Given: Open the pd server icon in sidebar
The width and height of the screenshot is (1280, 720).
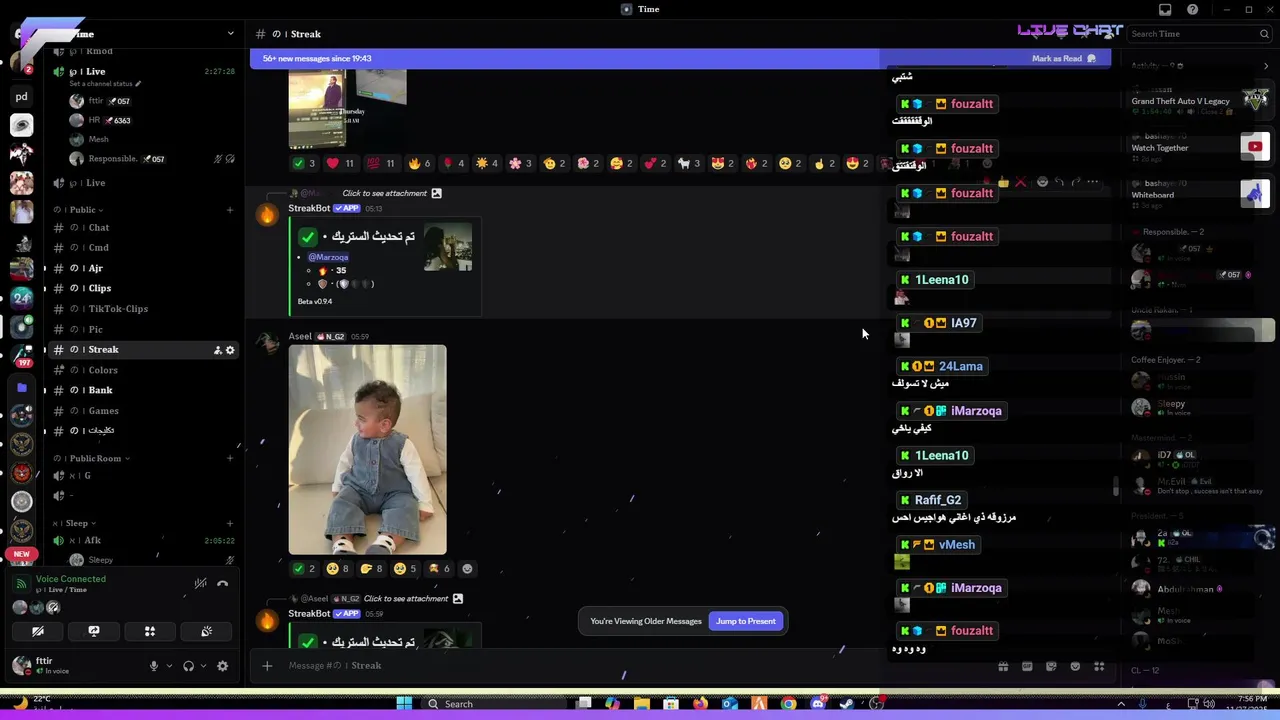Looking at the screenshot, I should [21, 97].
